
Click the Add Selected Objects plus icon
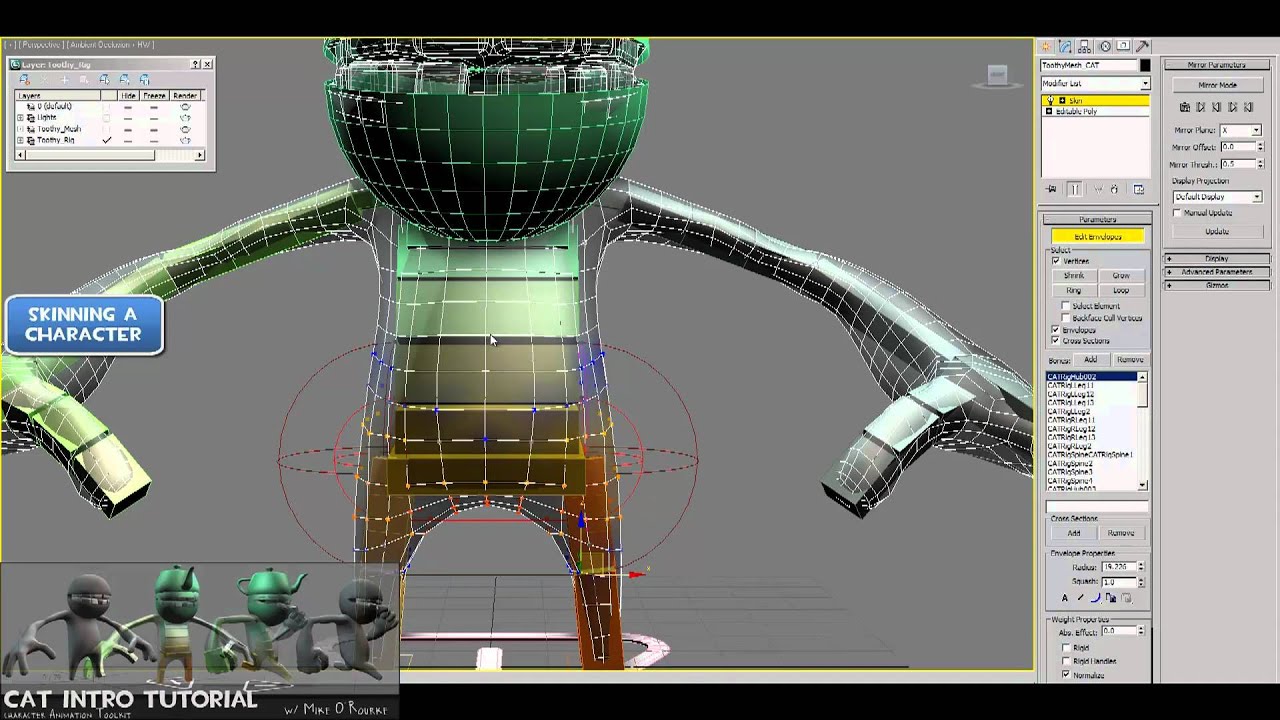(x=64, y=80)
